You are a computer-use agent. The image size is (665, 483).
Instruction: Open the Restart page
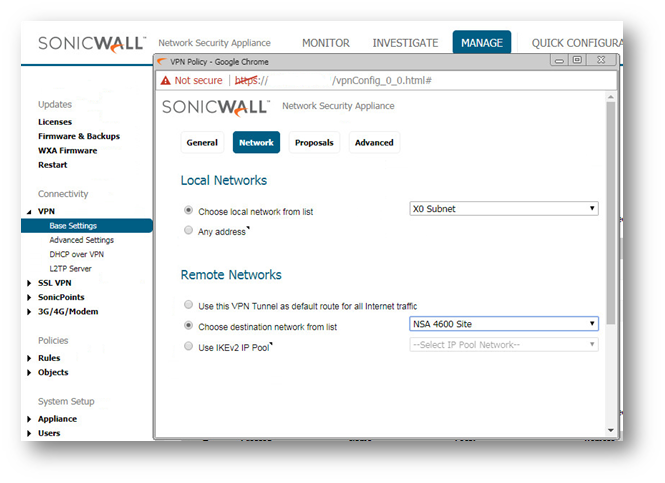53,165
